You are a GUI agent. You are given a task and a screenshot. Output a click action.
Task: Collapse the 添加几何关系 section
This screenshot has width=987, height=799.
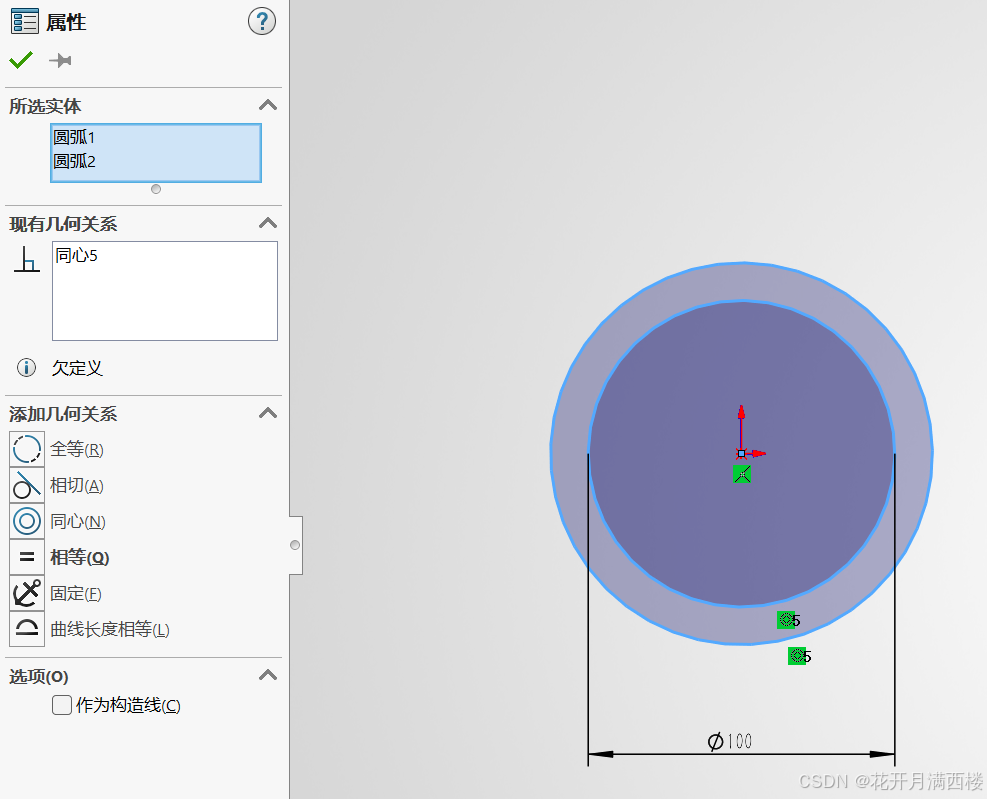click(268, 413)
